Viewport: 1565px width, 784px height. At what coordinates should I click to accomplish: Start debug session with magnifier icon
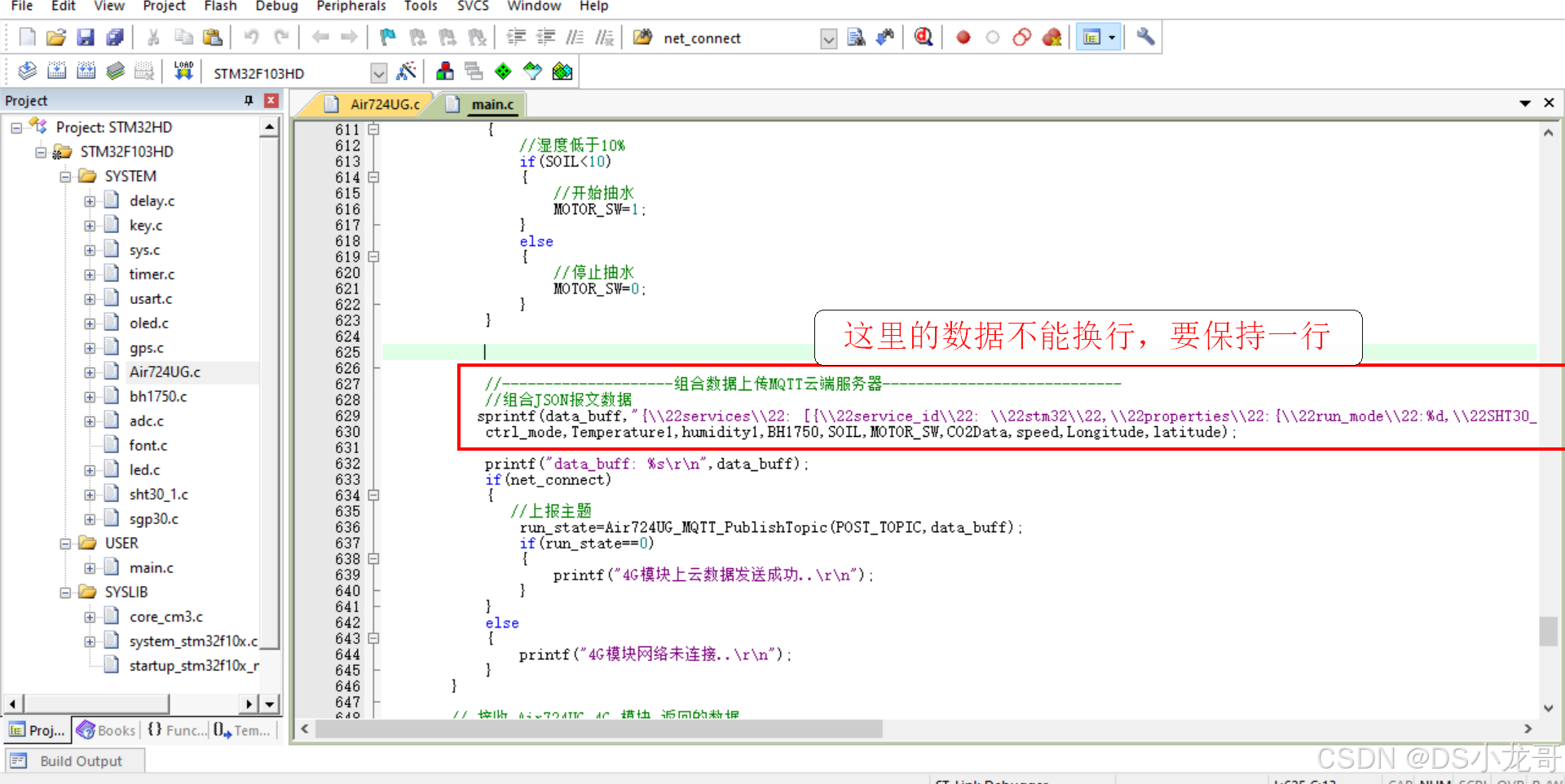923,37
